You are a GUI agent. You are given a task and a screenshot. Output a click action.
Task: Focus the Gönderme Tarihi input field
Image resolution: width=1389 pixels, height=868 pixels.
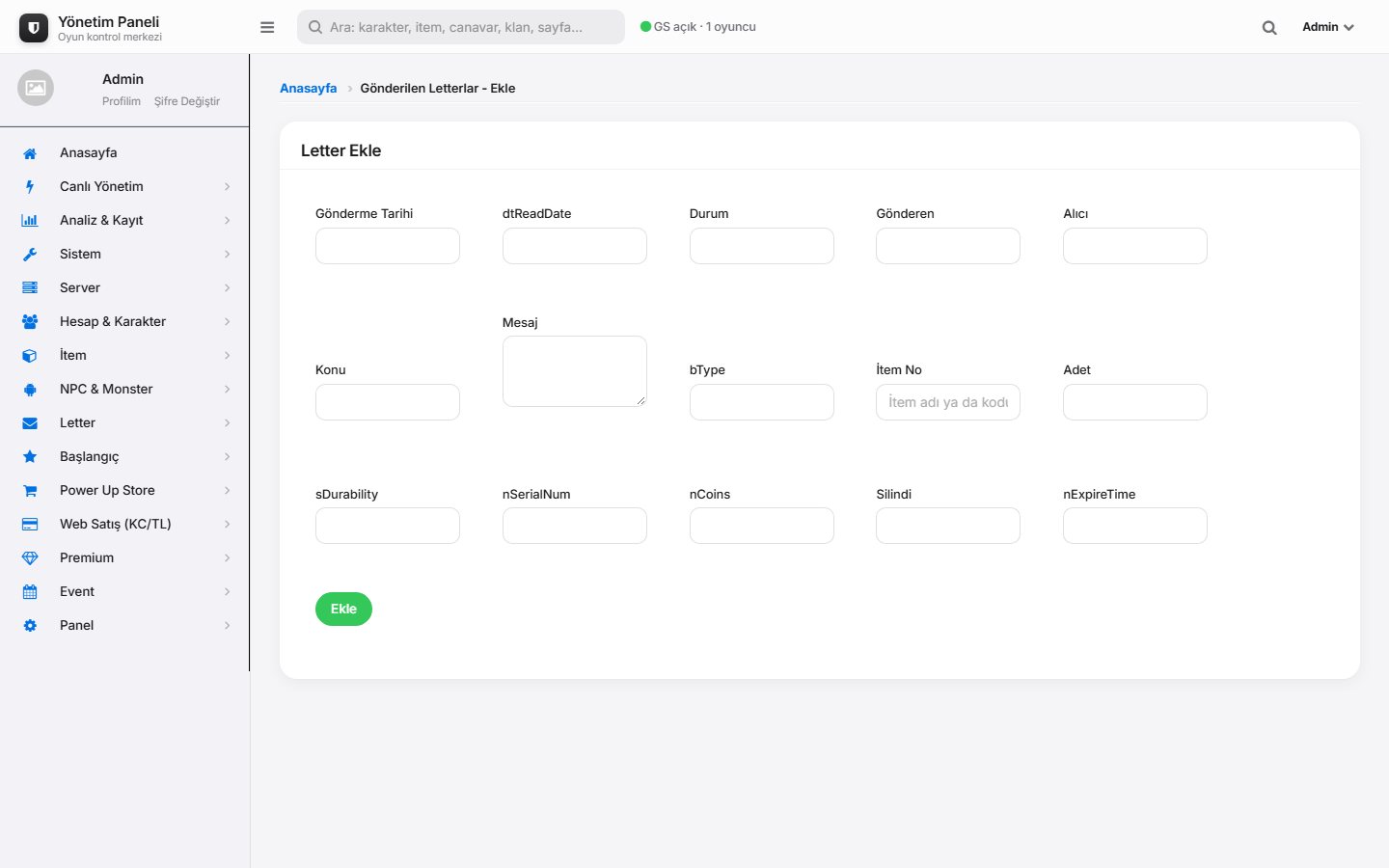[x=388, y=246]
